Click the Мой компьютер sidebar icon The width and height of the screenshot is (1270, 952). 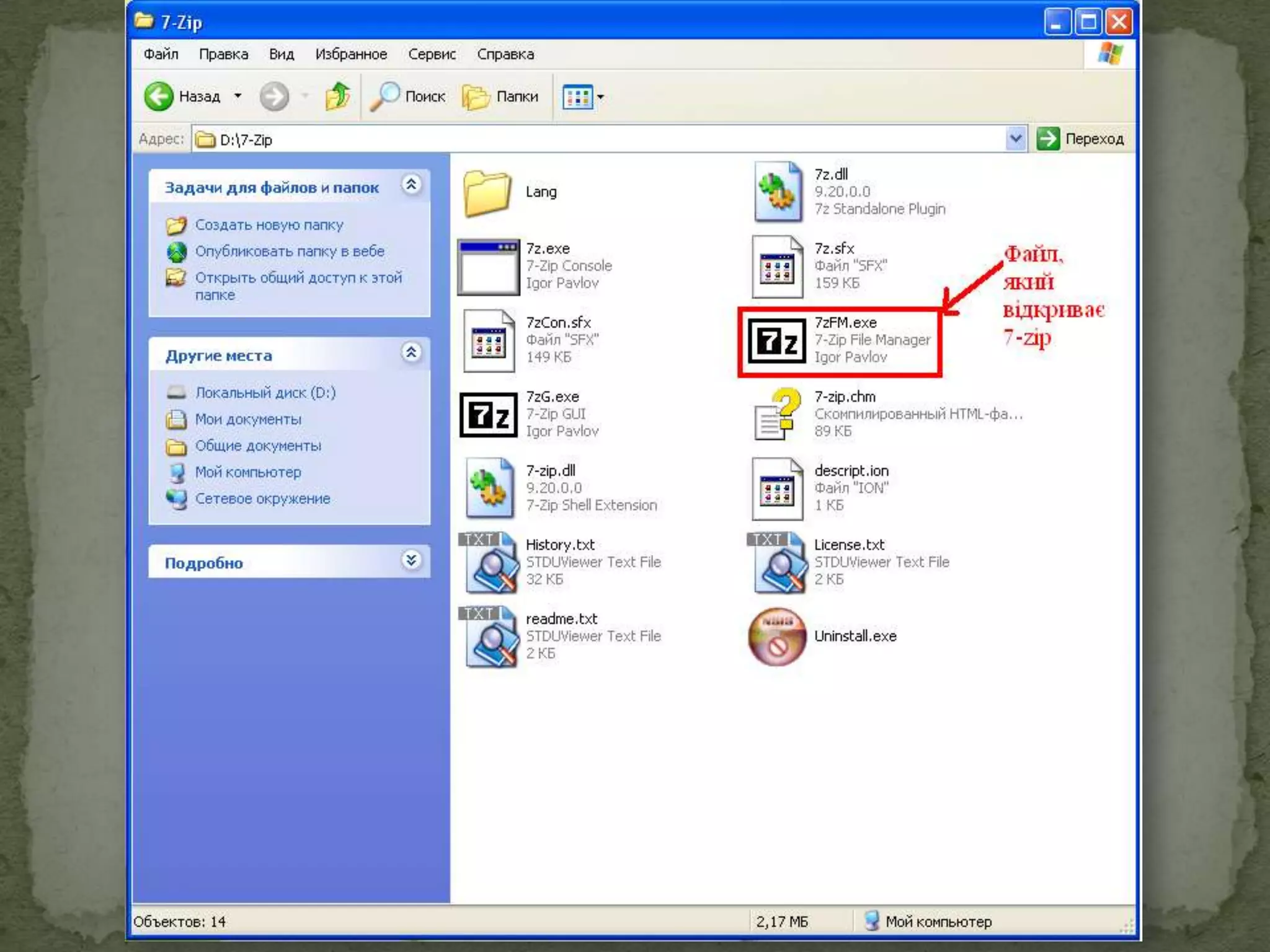coord(177,473)
